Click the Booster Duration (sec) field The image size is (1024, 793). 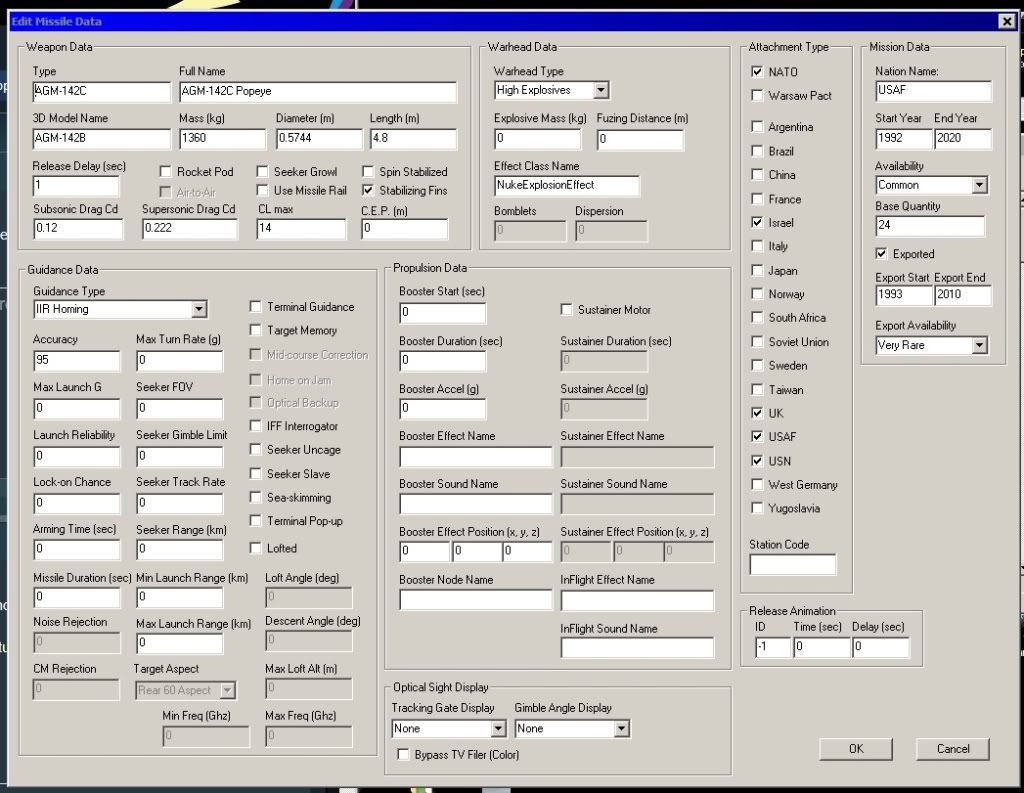(x=443, y=360)
